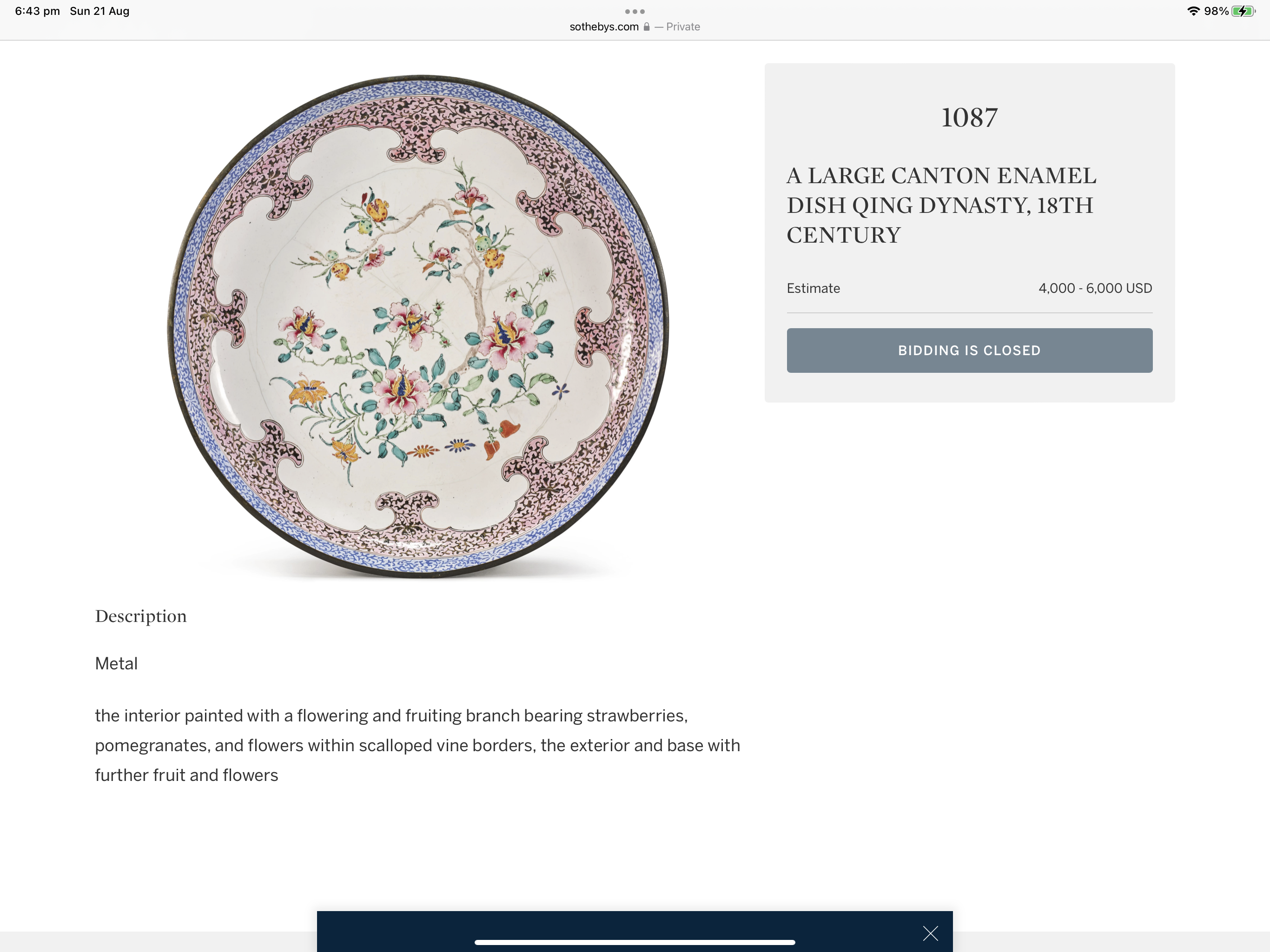Click the 4,000 - 6,000 USD estimate value
This screenshot has width=1270, height=952.
click(1095, 288)
